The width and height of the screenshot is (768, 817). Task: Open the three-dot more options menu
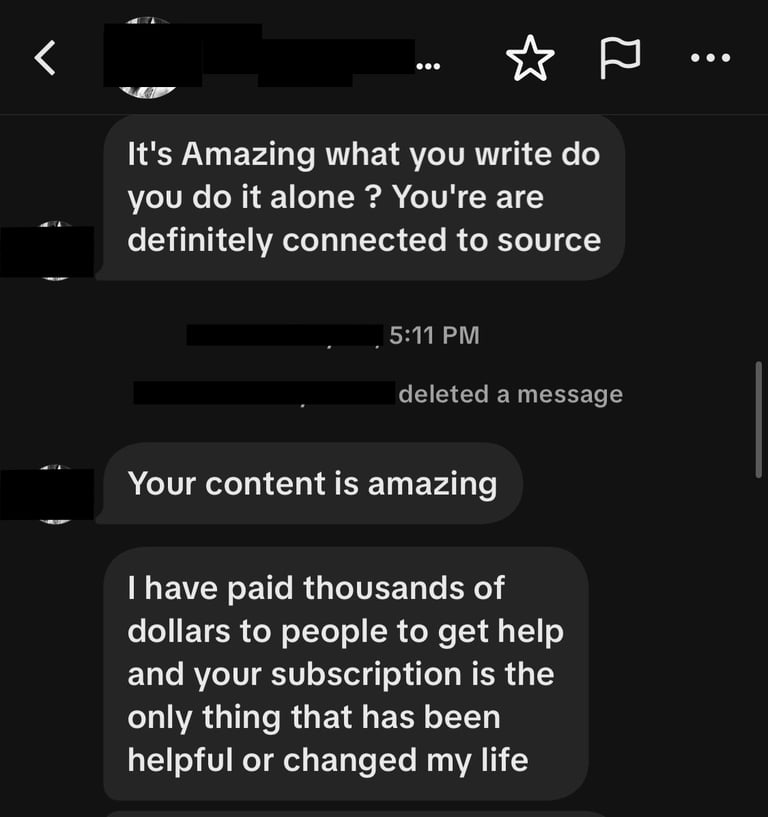[x=710, y=57]
